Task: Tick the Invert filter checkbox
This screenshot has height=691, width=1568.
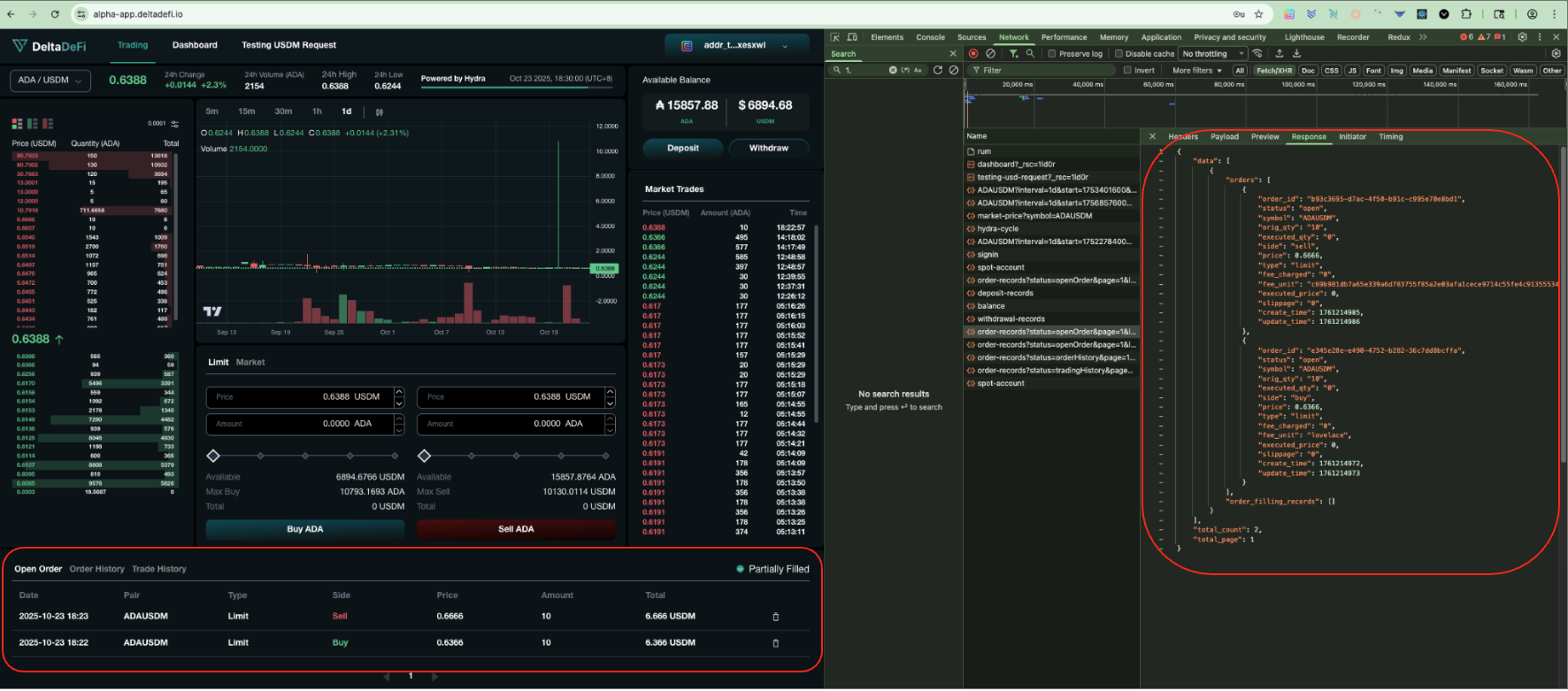Action: click(x=1127, y=71)
